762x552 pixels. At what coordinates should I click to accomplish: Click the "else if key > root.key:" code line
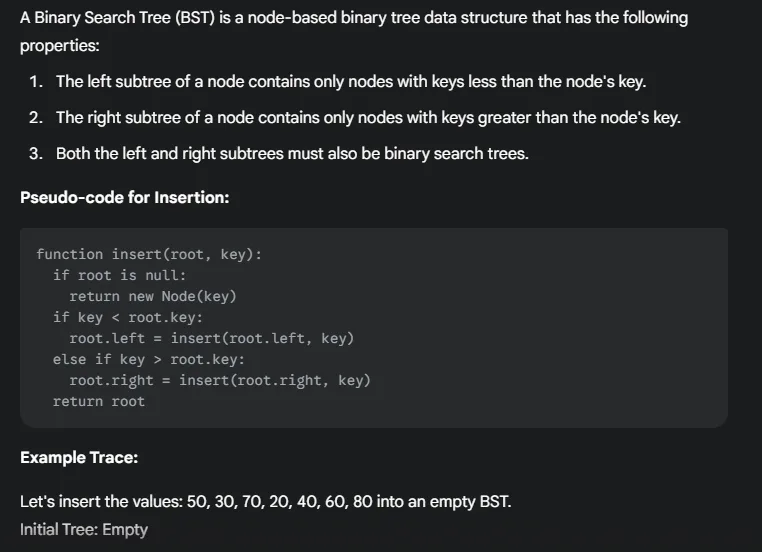click(148, 359)
